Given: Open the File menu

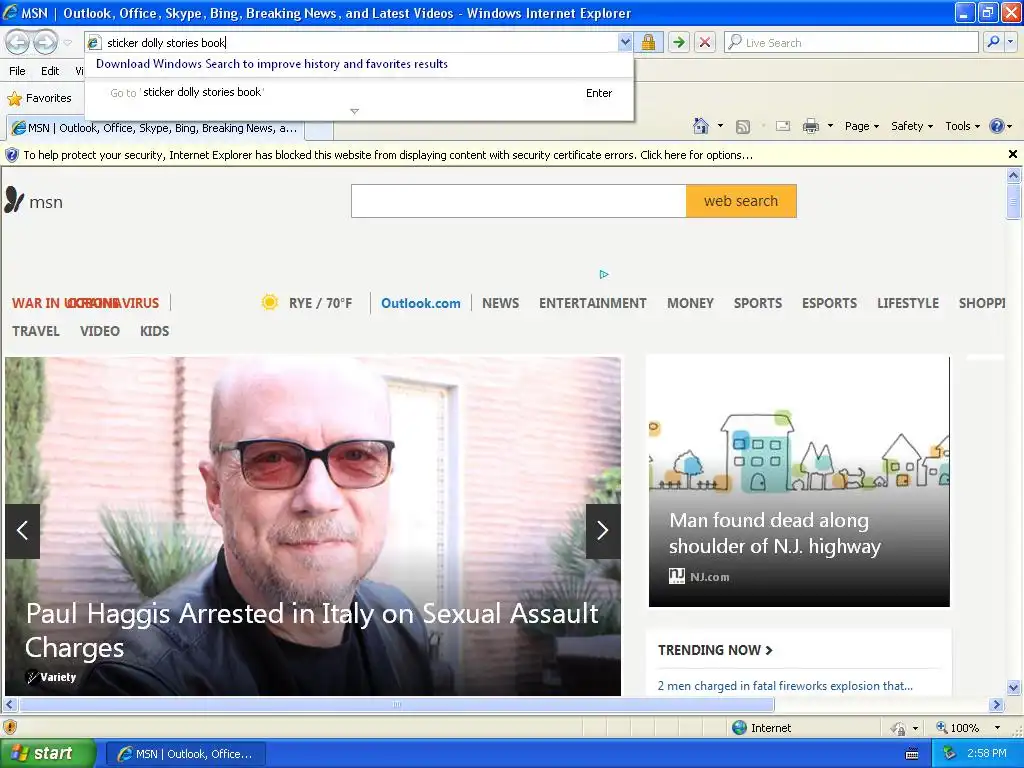Looking at the screenshot, I should (18, 71).
